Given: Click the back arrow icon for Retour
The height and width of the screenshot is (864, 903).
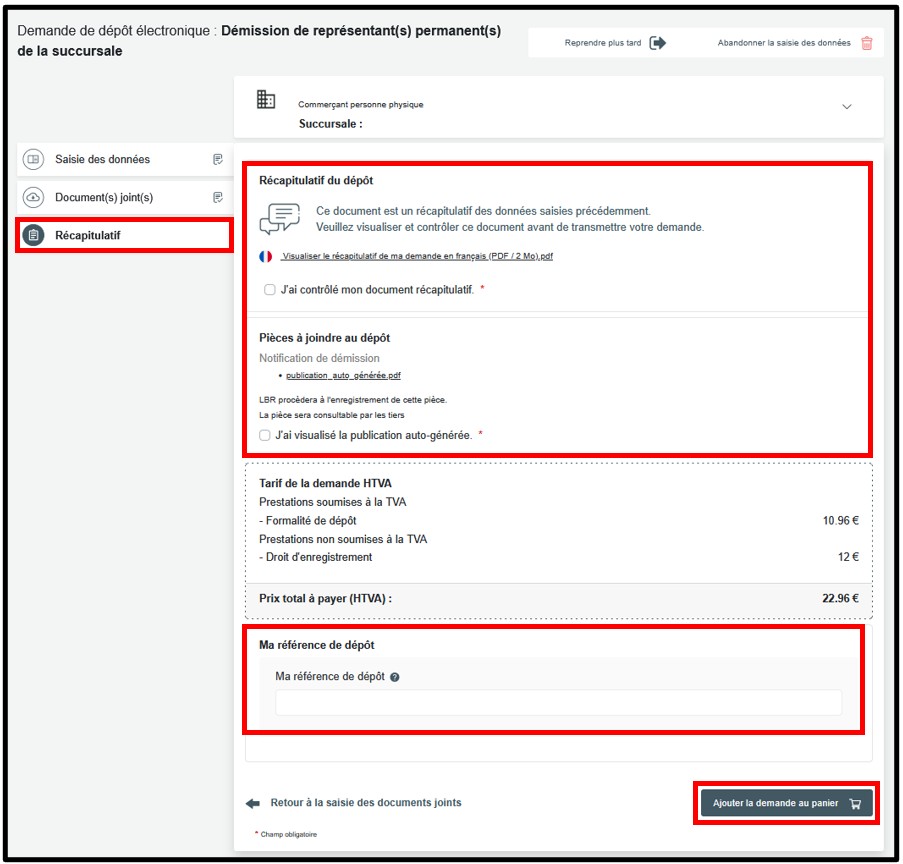Looking at the screenshot, I should point(252,803).
